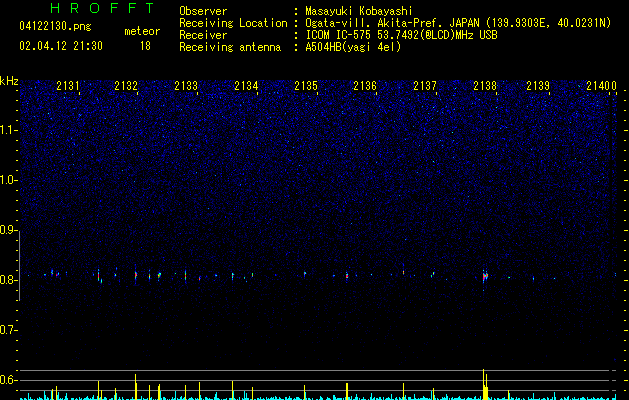Viewport: 629px width, 400px height.
Task: Click the kHz axis unit label
Action: tap(9, 81)
